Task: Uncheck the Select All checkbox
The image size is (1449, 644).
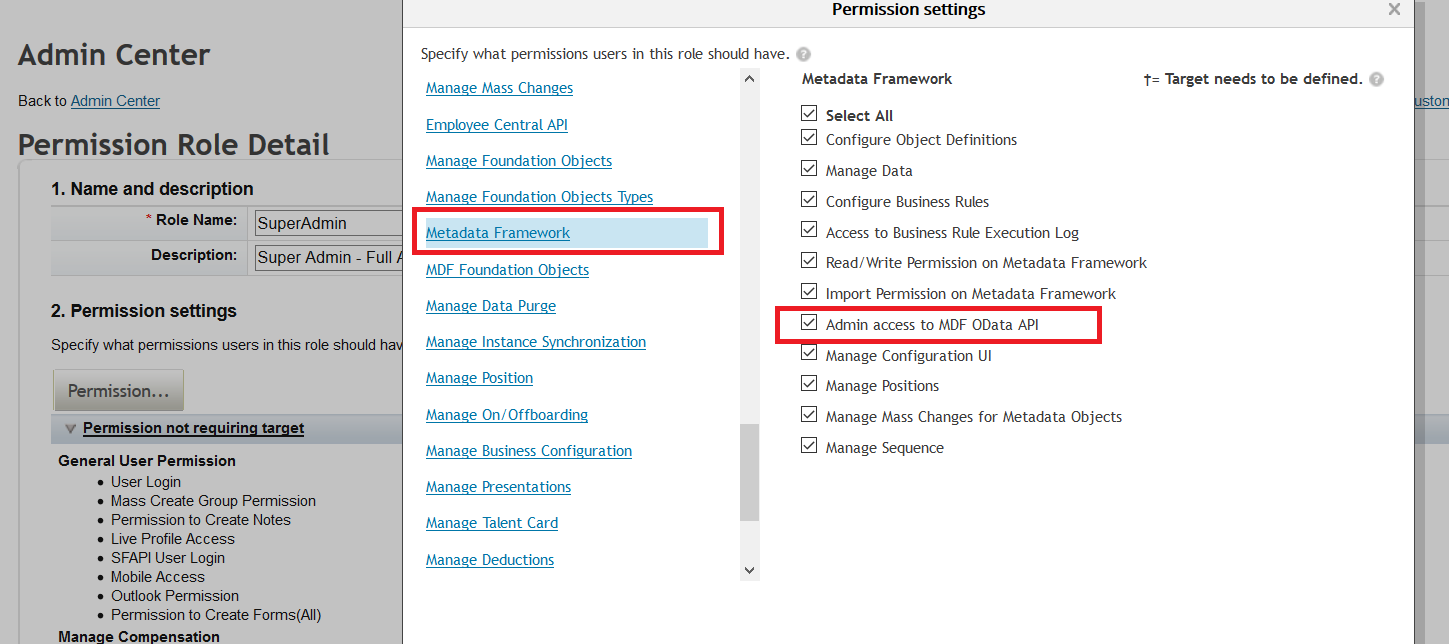Action: (809, 114)
